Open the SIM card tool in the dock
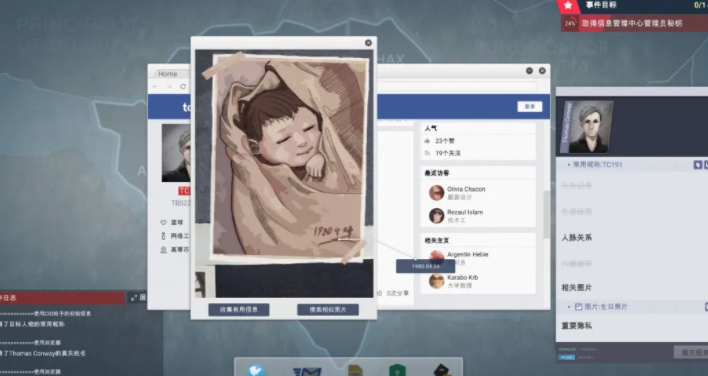708x376 pixels. [x=355, y=370]
